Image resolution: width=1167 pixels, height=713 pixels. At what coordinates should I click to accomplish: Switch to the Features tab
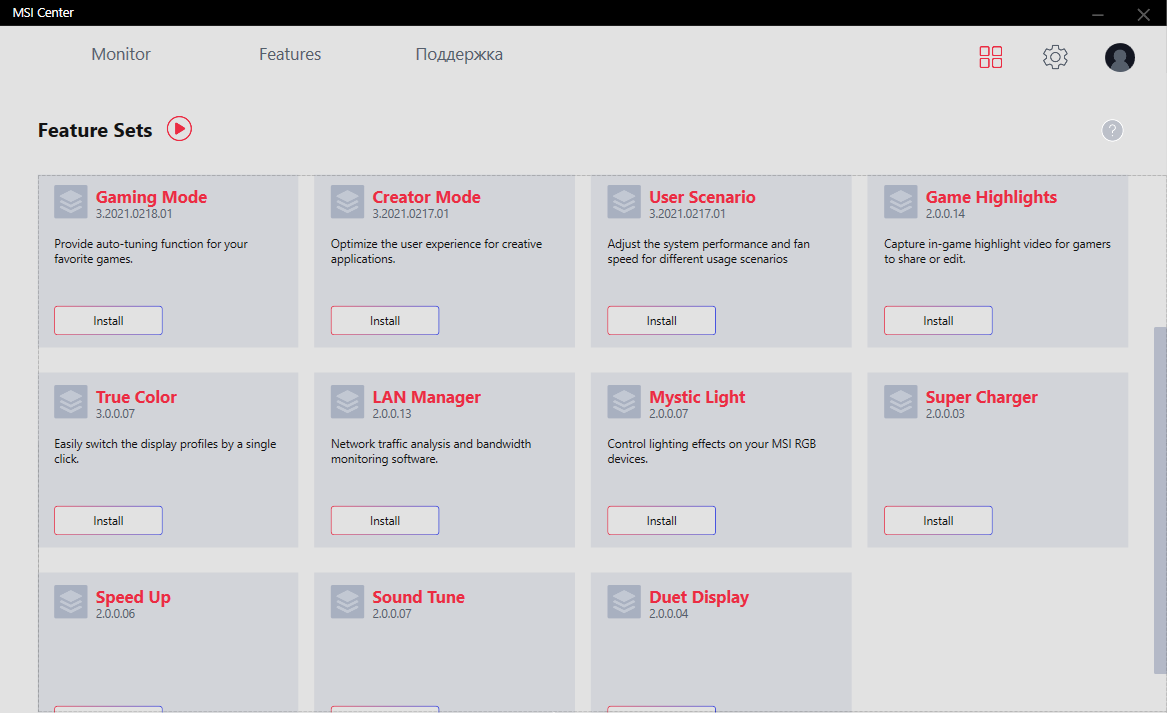[x=290, y=54]
